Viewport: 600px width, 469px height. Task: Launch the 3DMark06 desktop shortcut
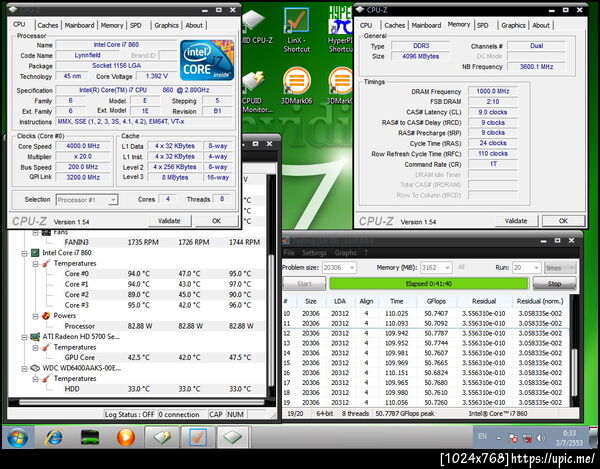pyautogui.click(x=297, y=86)
